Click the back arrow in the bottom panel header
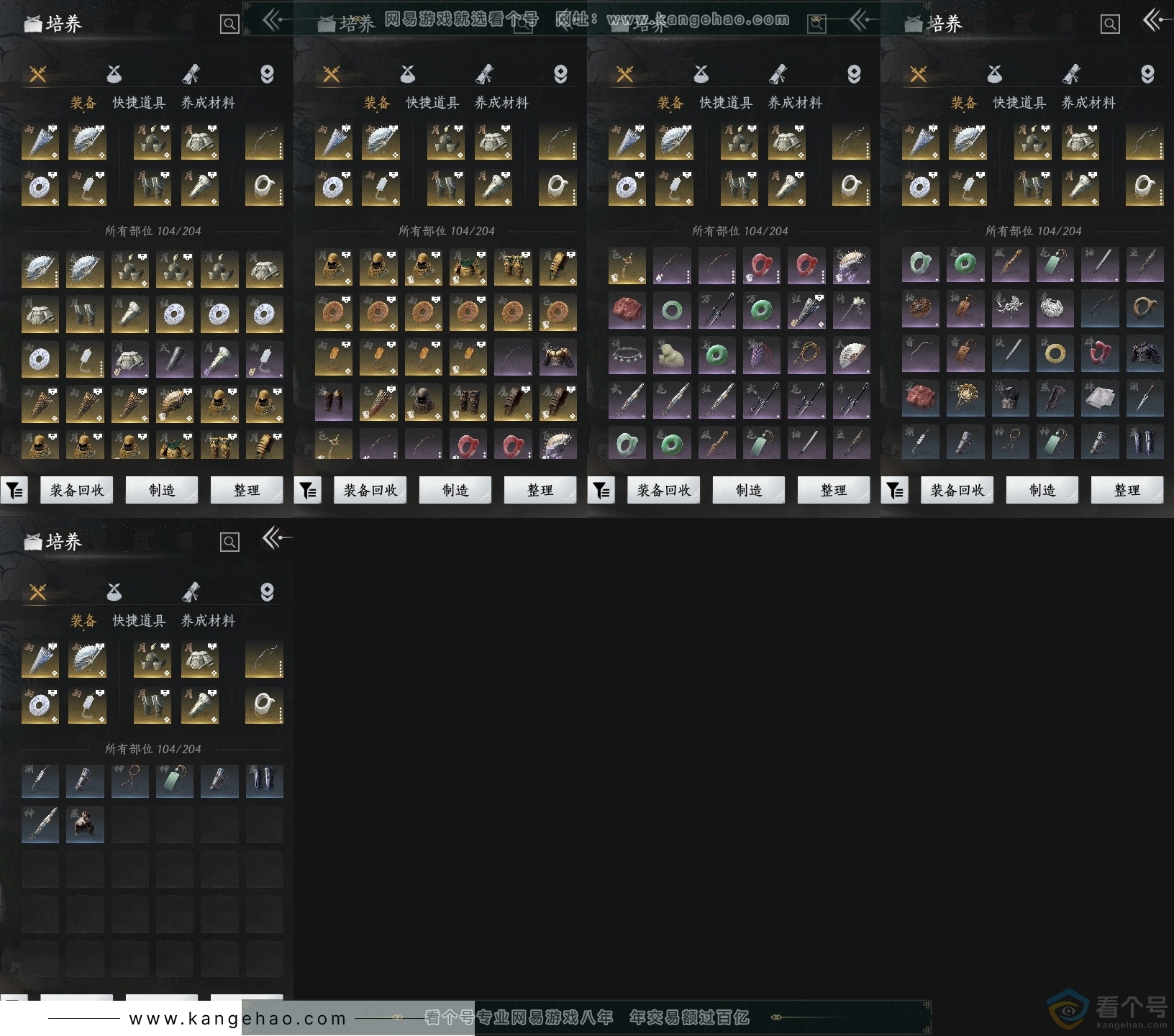This screenshot has height=1036, width=1174. (x=276, y=538)
